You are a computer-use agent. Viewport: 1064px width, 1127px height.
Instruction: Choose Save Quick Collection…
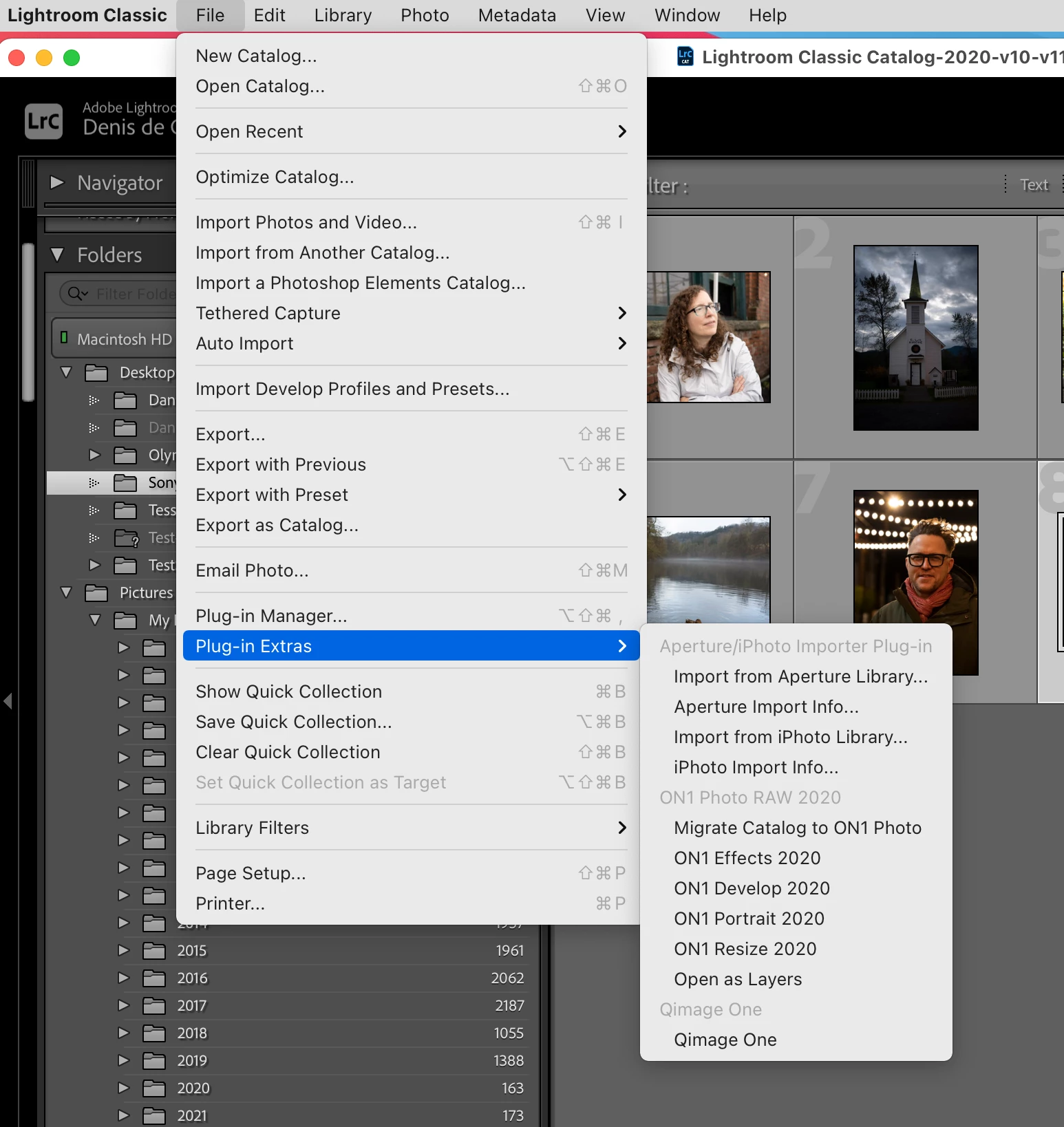click(412, 722)
